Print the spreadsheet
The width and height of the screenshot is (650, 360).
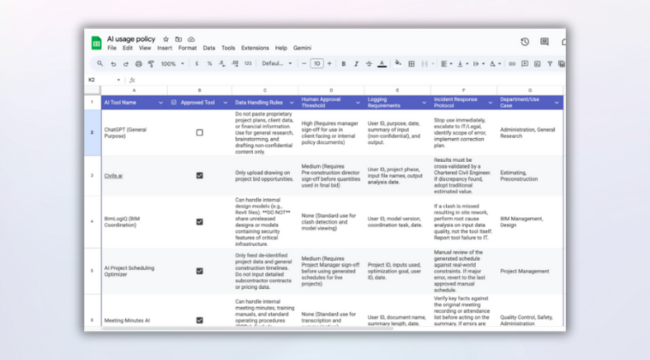point(138,64)
